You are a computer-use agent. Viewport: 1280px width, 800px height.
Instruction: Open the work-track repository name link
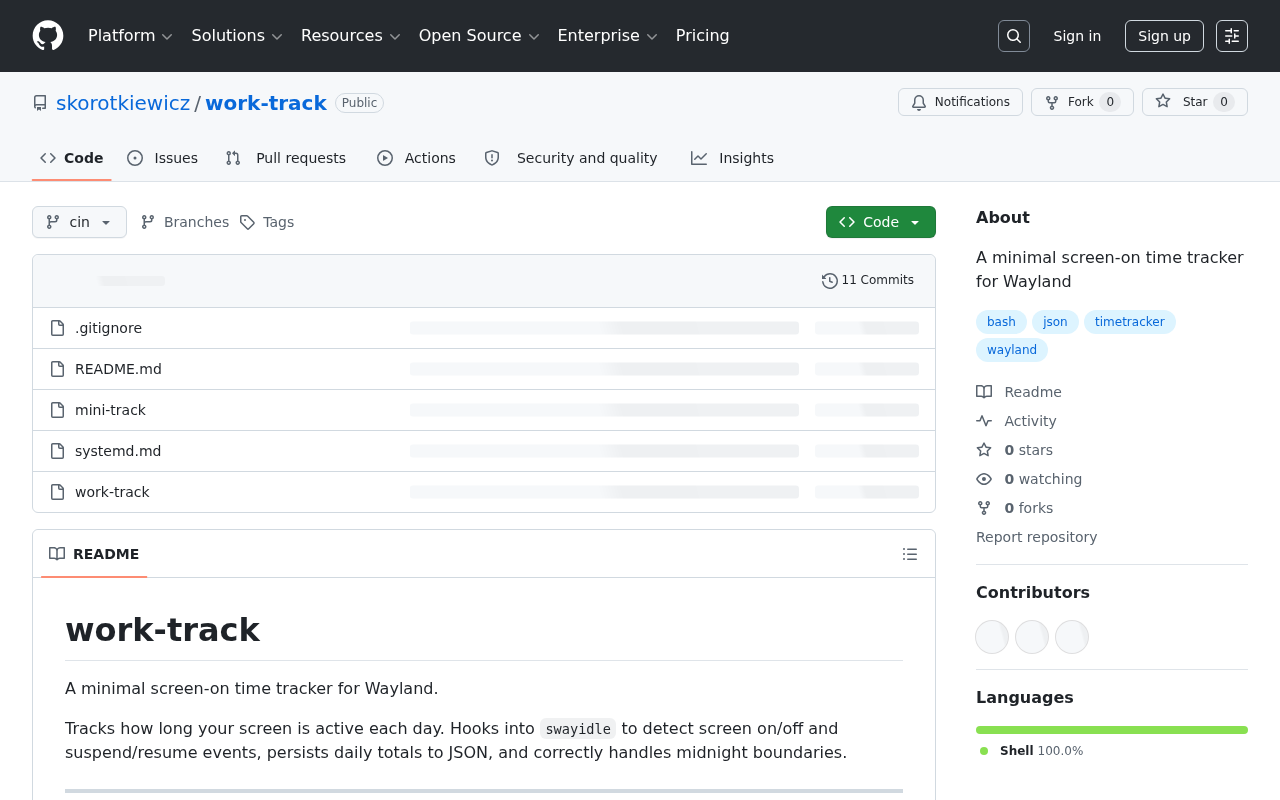pos(266,103)
